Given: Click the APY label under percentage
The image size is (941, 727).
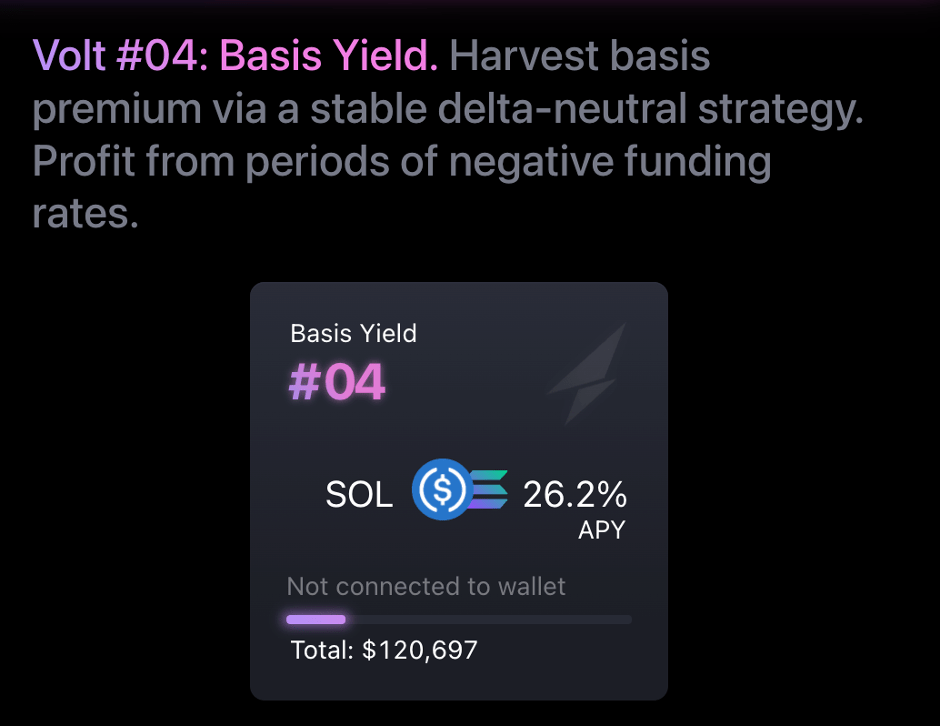Looking at the screenshot, I should point(601,530).
